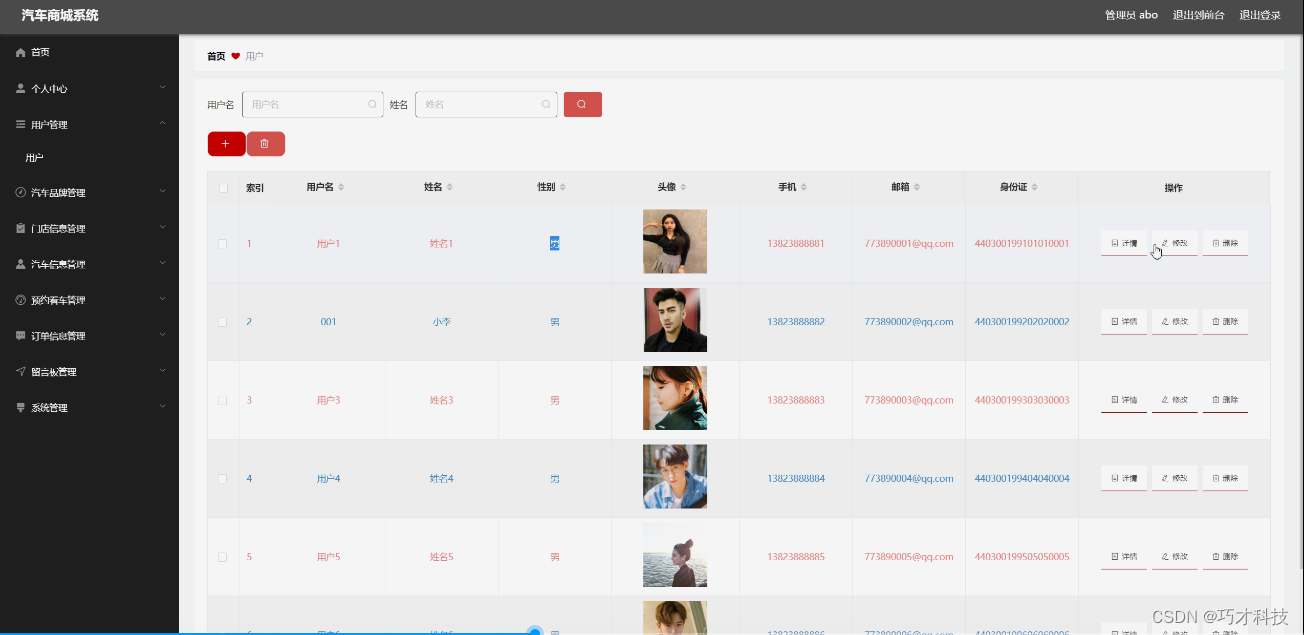Image resolution: width=1304 pixels, height=635 pixels.
Task: Click the red search magnifier button
Action: pos(583,104)
